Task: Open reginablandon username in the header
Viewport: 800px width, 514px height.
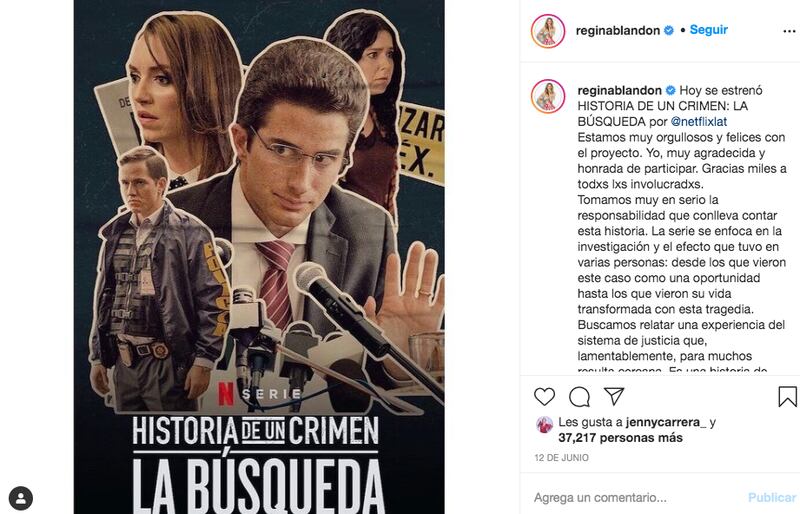Action: click(x=617, y=31)
